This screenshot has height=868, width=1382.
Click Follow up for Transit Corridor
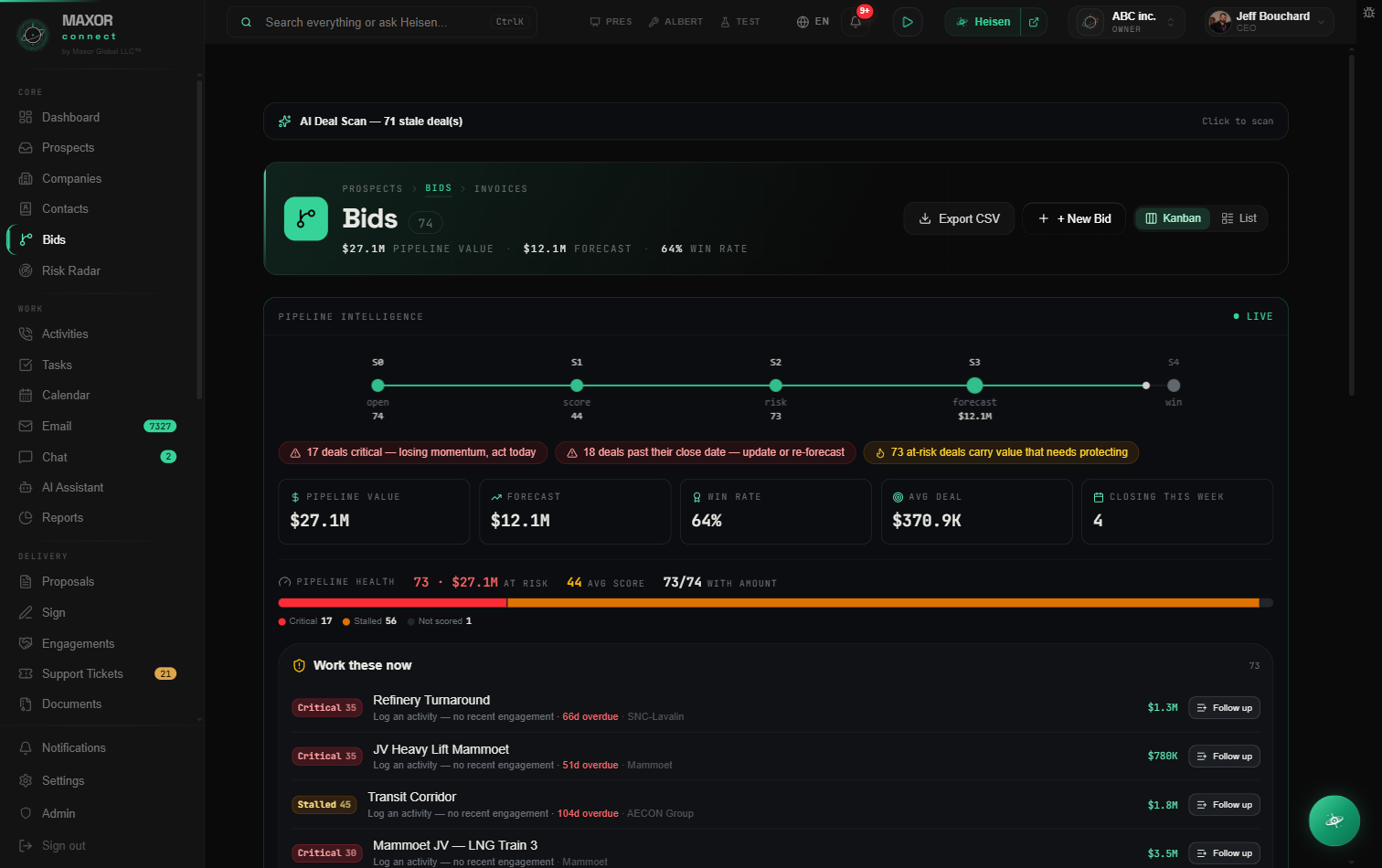tap(1224, 805)
